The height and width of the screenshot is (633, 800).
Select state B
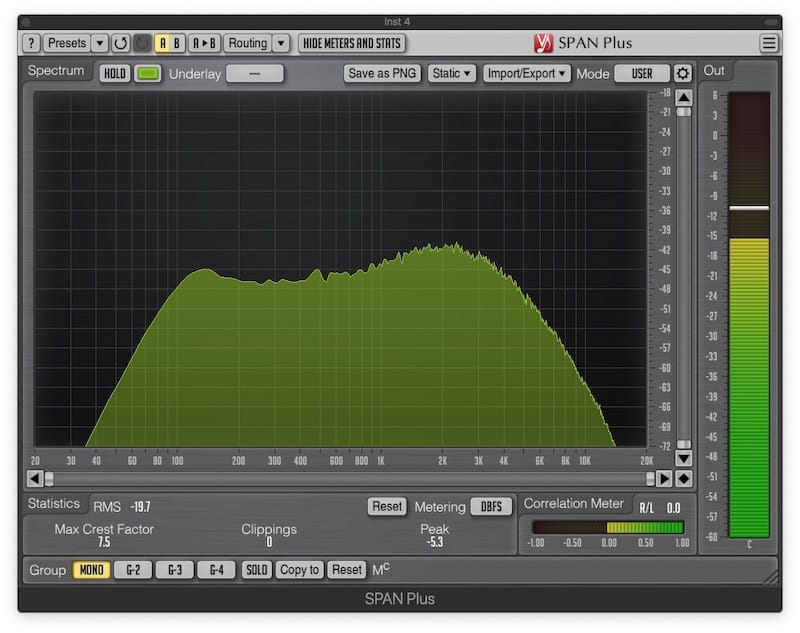[x=177, y=43]
